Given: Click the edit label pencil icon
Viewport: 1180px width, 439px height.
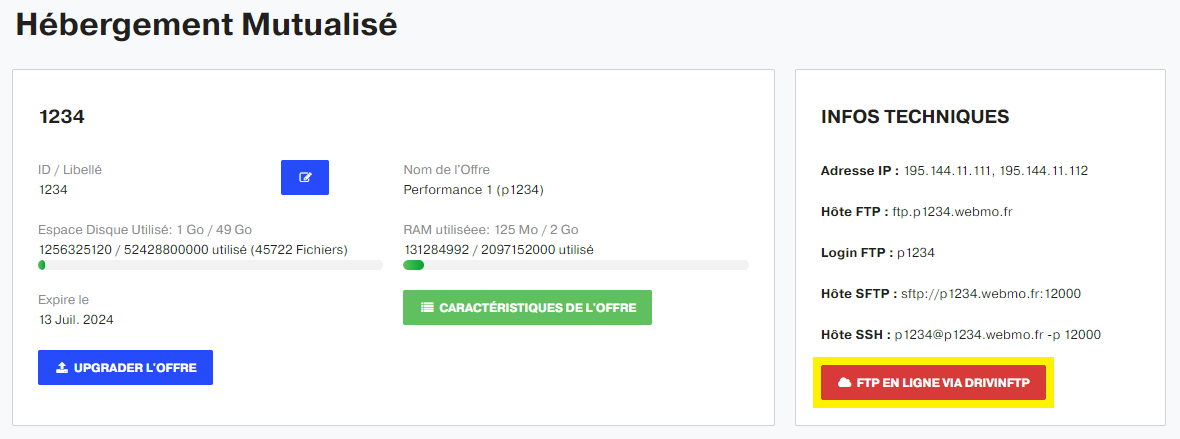Looking at the screenshot, I should tap(305, 178).
